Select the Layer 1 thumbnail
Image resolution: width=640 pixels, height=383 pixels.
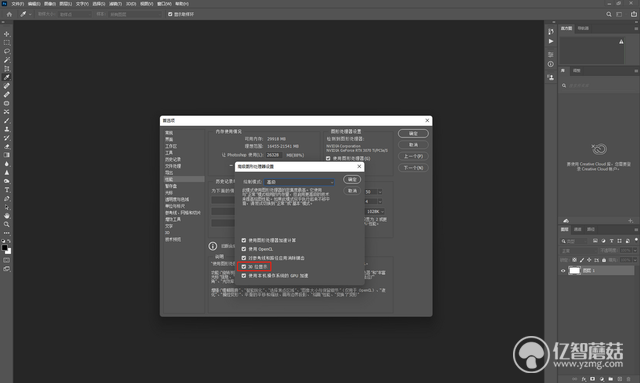(x=575, y=270)
